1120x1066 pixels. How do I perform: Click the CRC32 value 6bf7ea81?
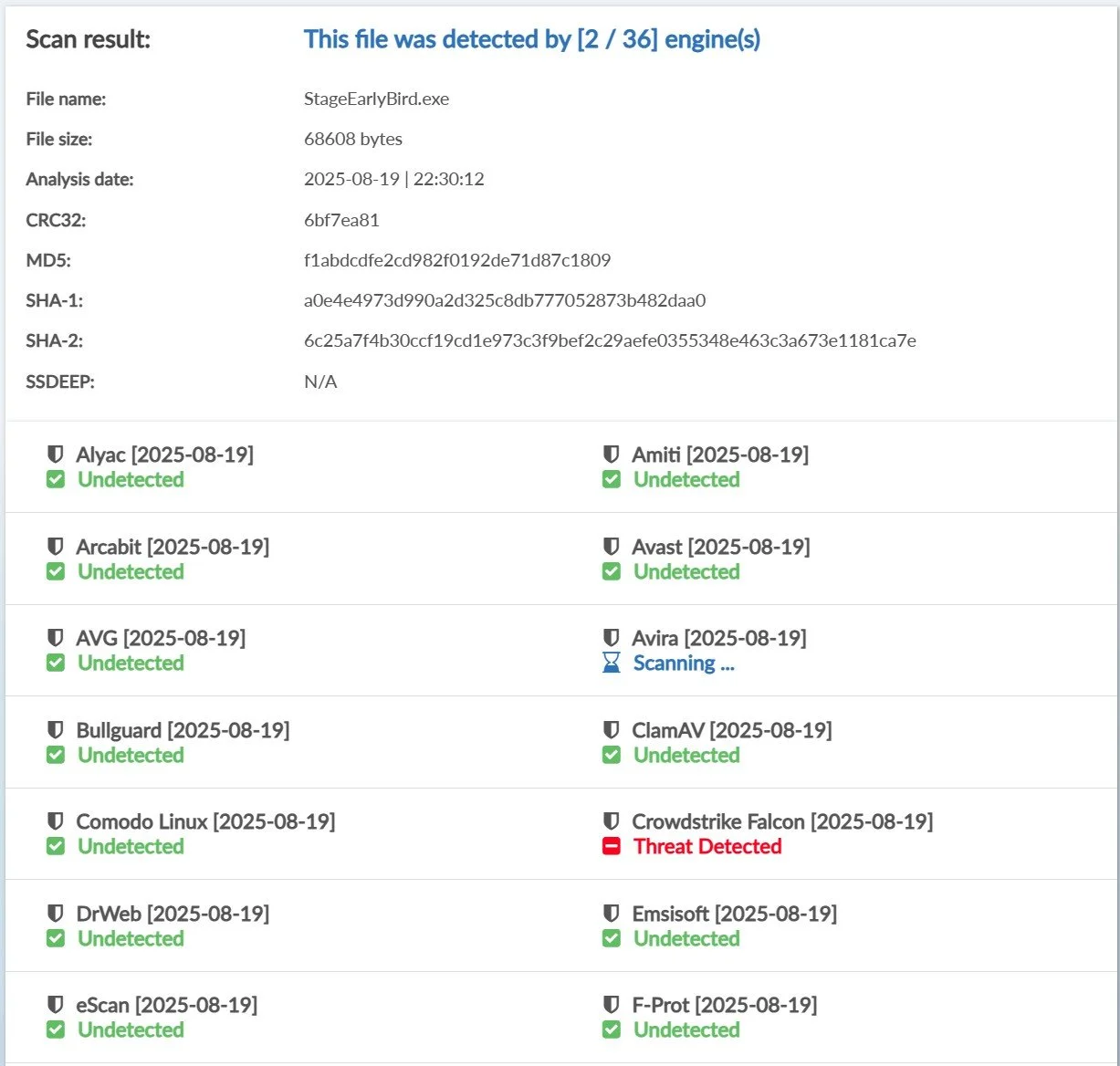click(341, 220)
